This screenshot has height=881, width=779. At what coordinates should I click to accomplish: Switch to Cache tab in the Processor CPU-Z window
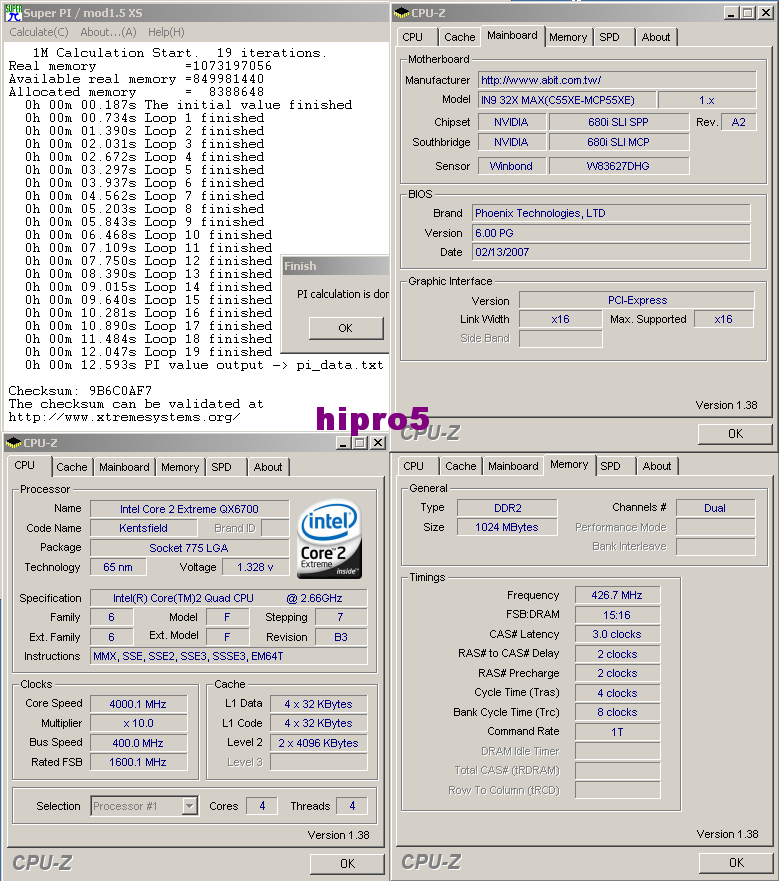72,467
